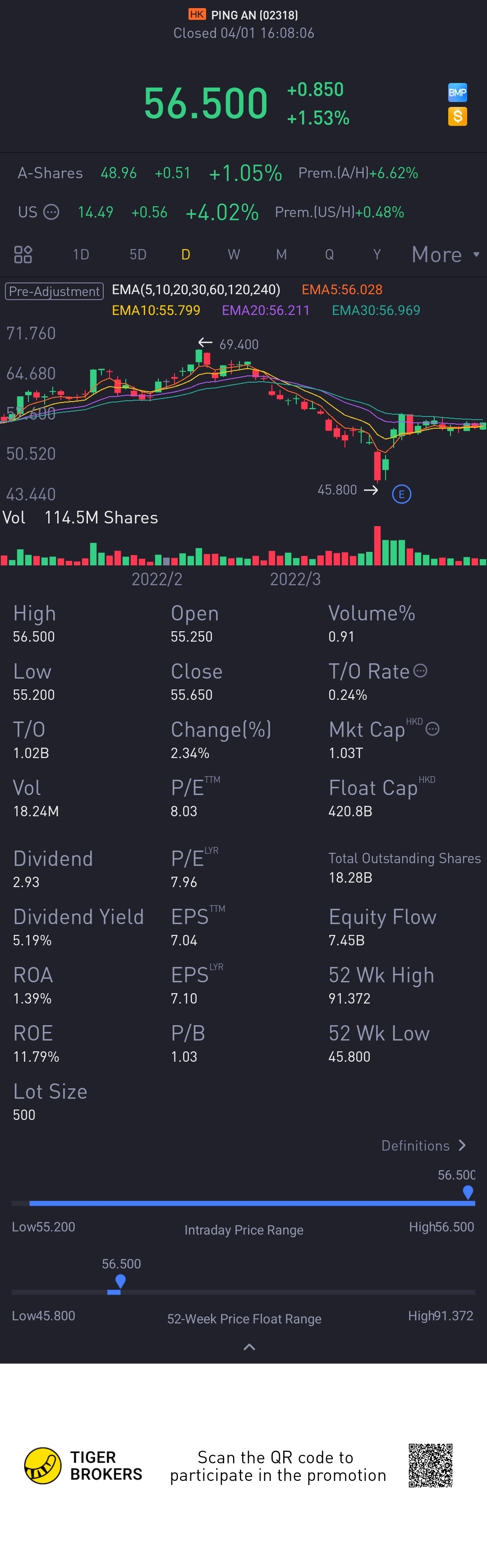
Task: Tap the orange dollar sign icon
Action: [x=457, y=116]
